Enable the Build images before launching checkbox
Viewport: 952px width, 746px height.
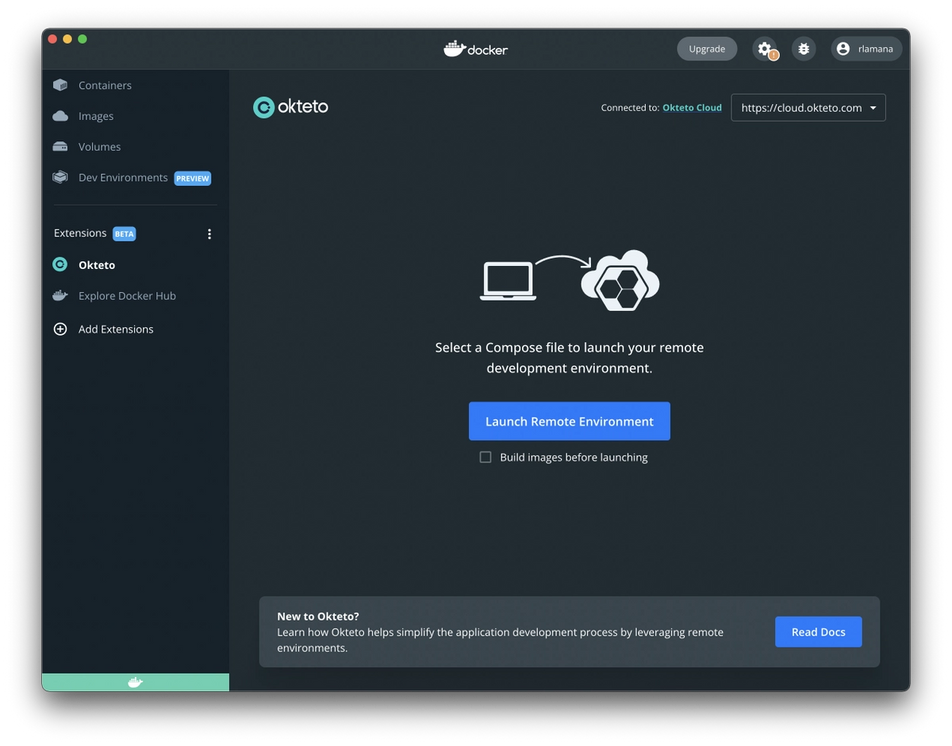click(485, 456)
